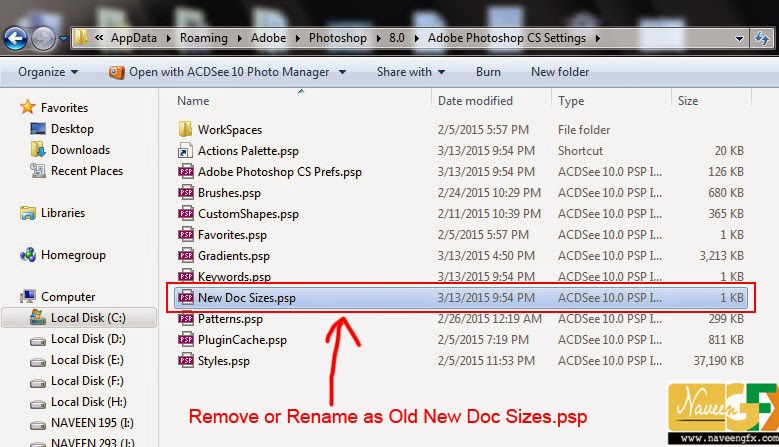The image size is (779, 447).
Task: Open subfolder arrow after Photoshop
Action: pyautogui.click(x=379, y=38)
